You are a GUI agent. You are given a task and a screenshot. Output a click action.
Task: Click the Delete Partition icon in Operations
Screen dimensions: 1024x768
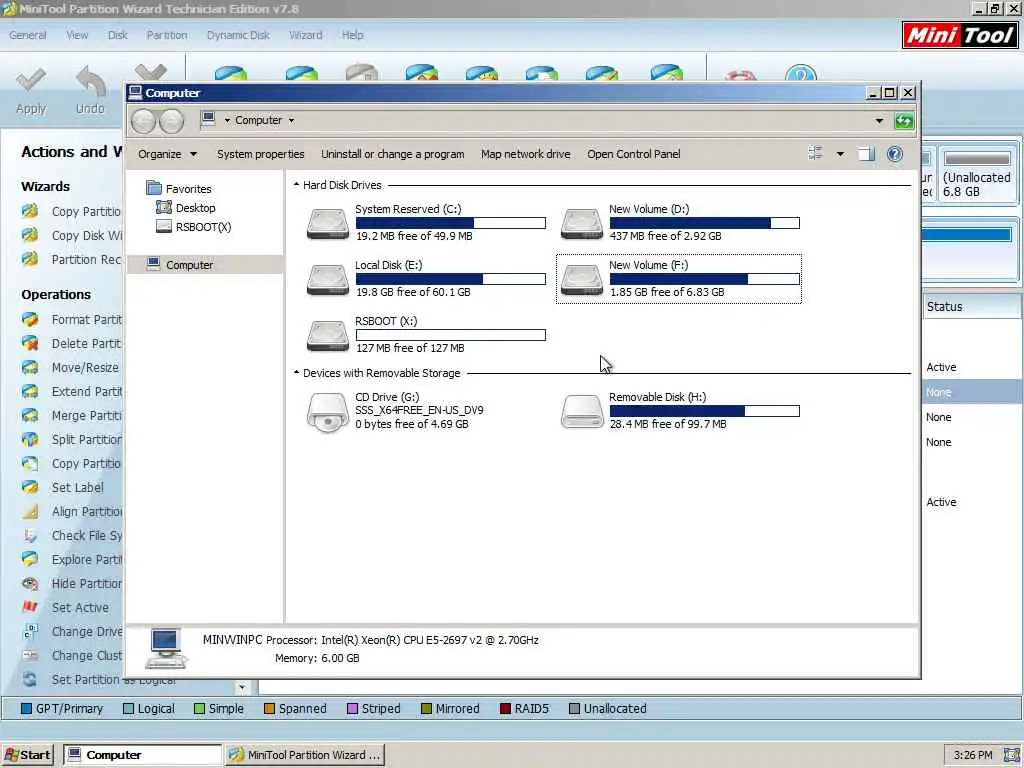[30, 343]
